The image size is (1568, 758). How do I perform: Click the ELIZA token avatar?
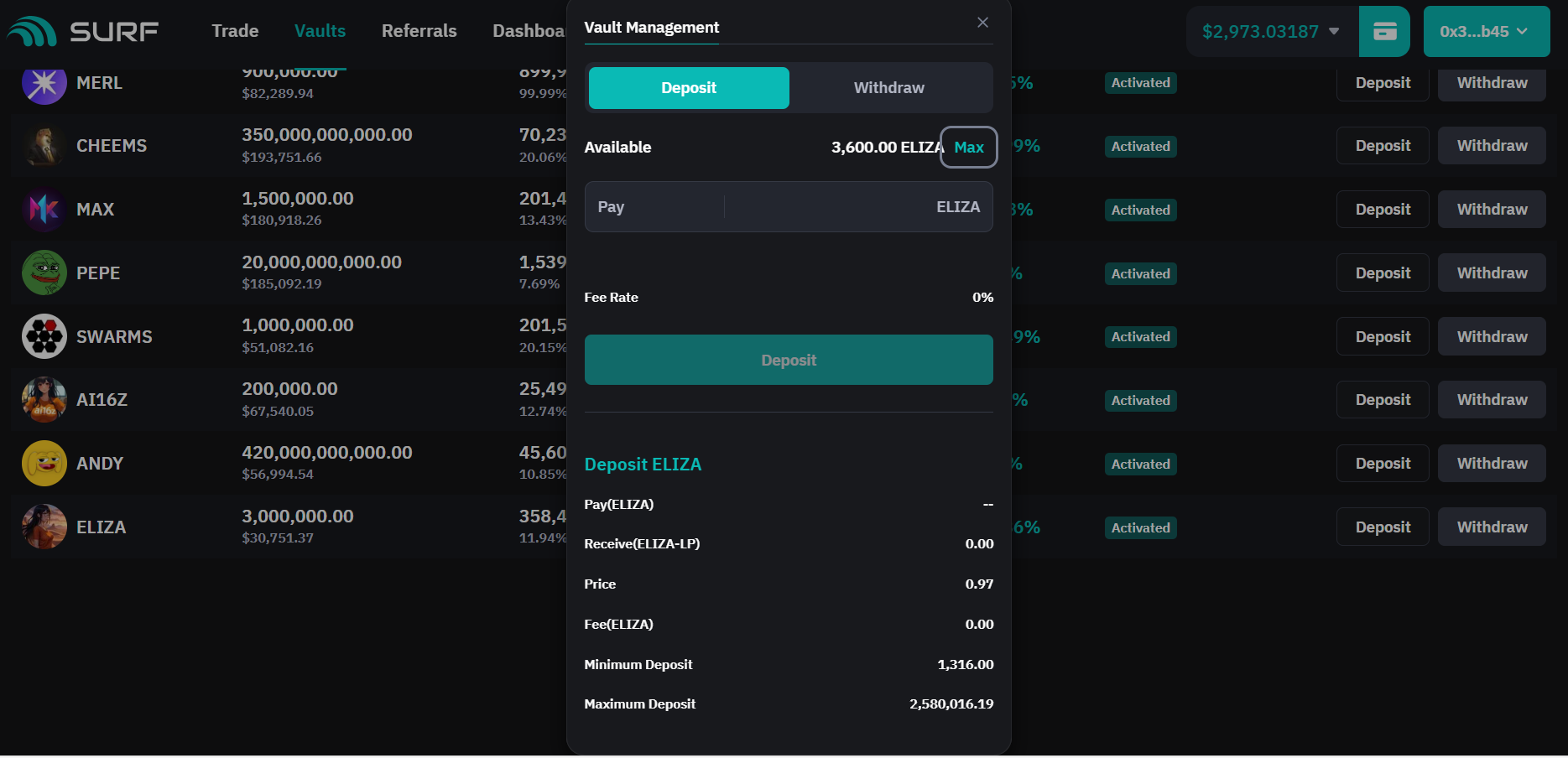coord(44,527)
